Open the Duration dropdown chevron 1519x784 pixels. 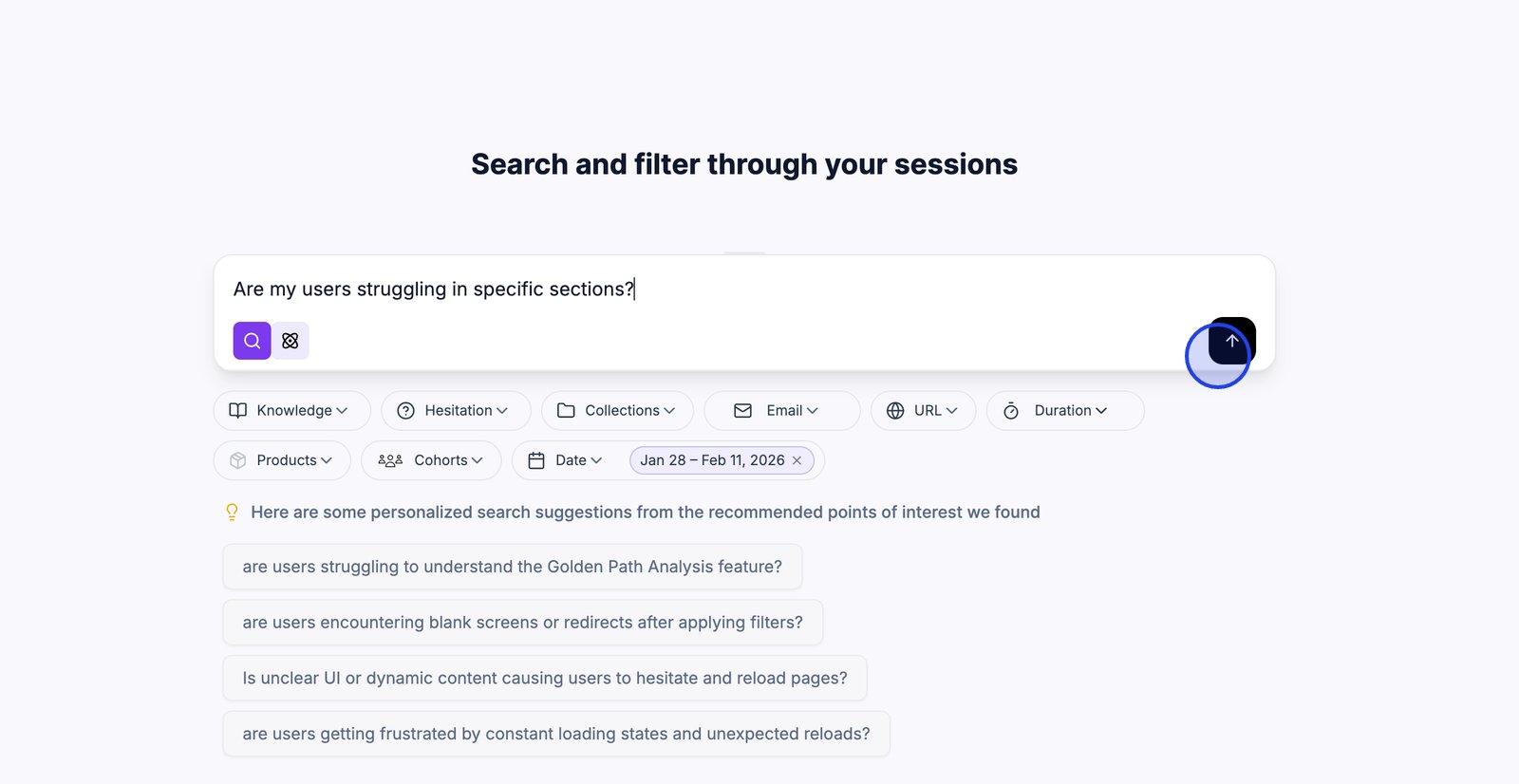pos(1101,411)
